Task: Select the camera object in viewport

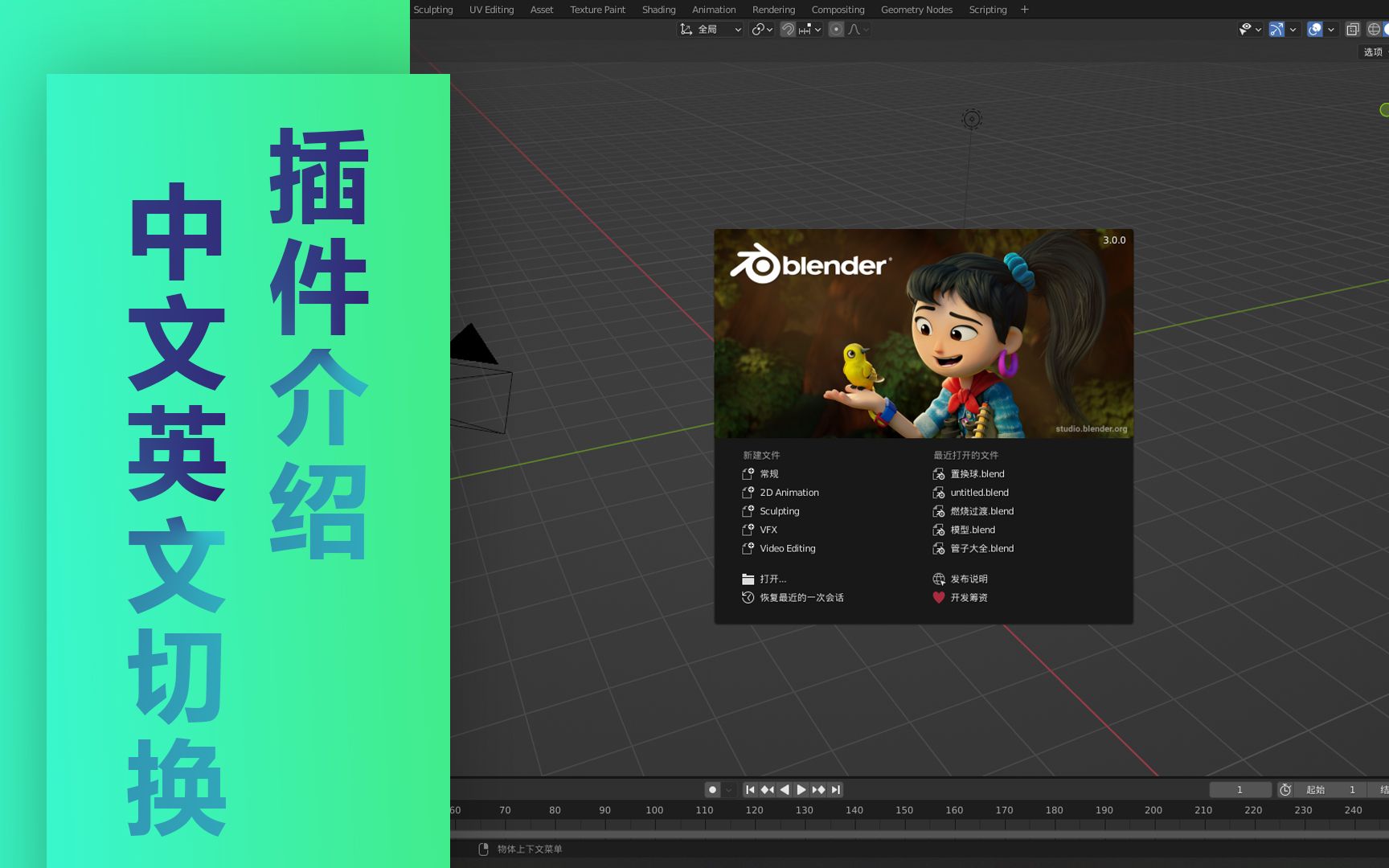Action: pyautogui.click(x=480, y=378)
